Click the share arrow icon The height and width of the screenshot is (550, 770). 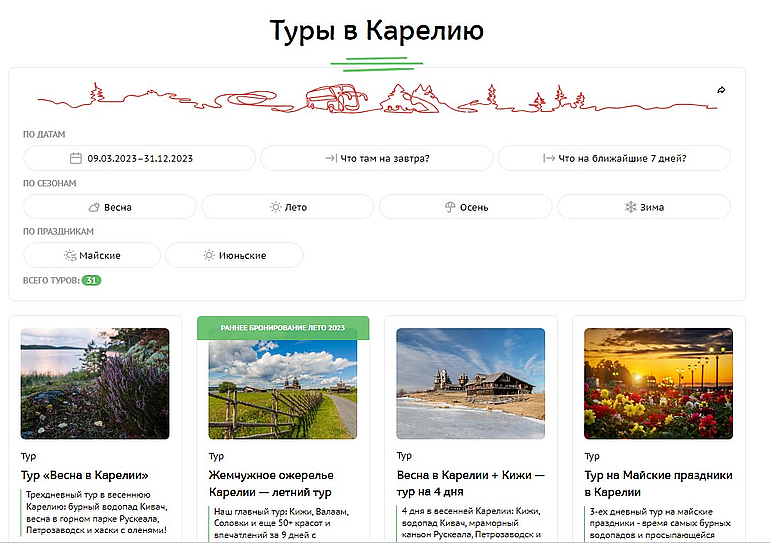point(721,90)
